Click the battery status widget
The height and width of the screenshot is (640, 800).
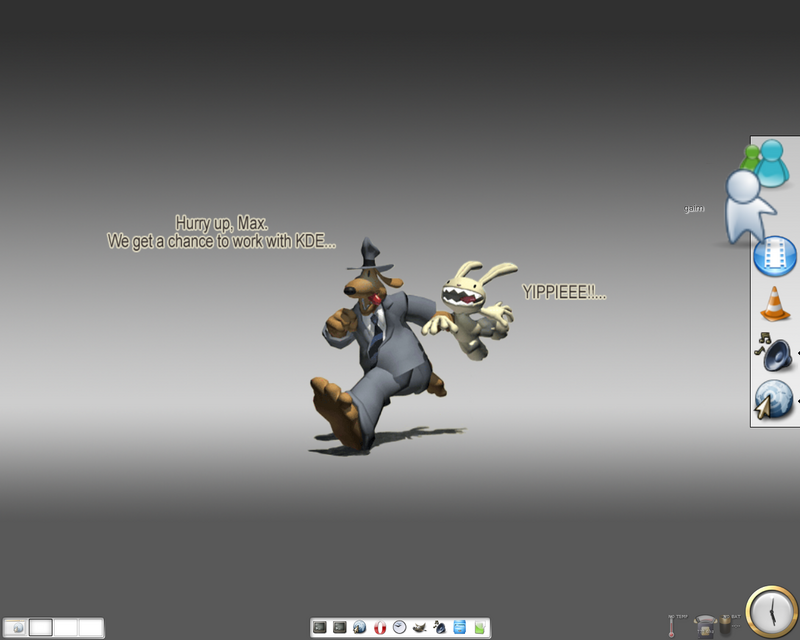tap(726, 626)
